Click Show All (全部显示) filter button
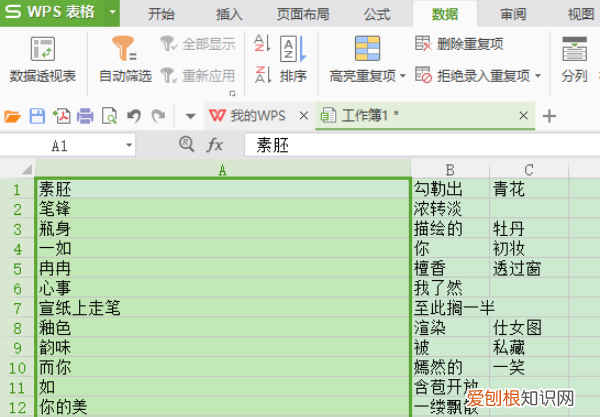600x417 pixels. click(197, 44)
